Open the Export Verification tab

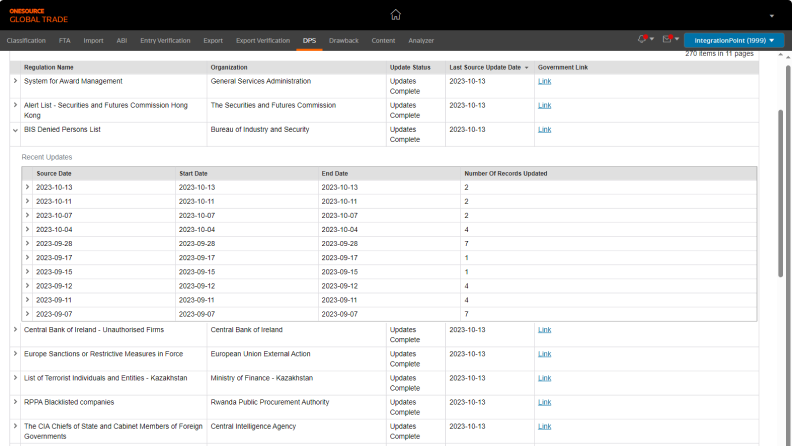(262, 40)
